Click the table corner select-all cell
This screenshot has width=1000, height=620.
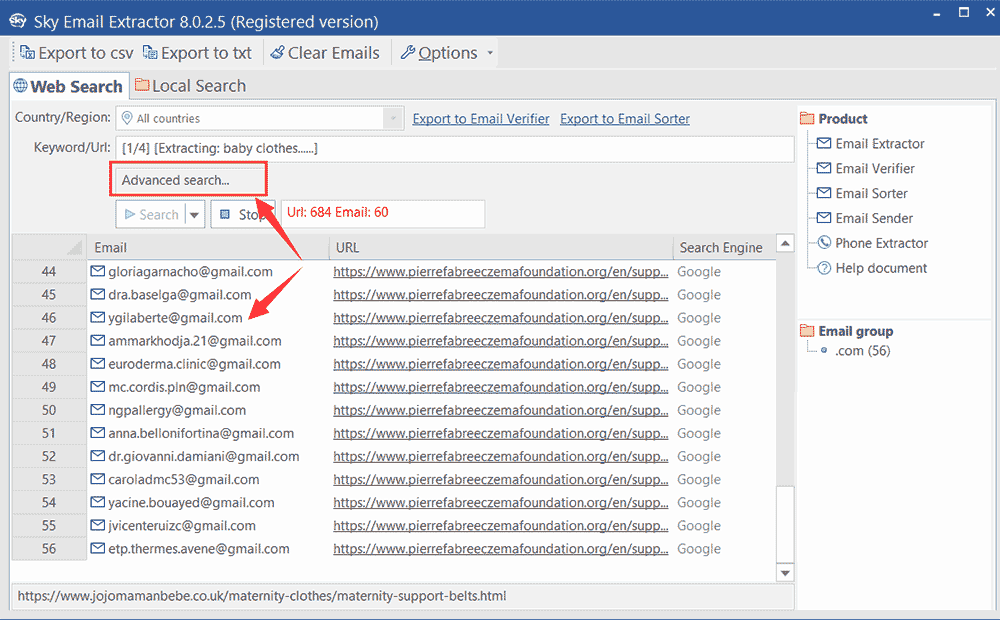pos(49,247)
